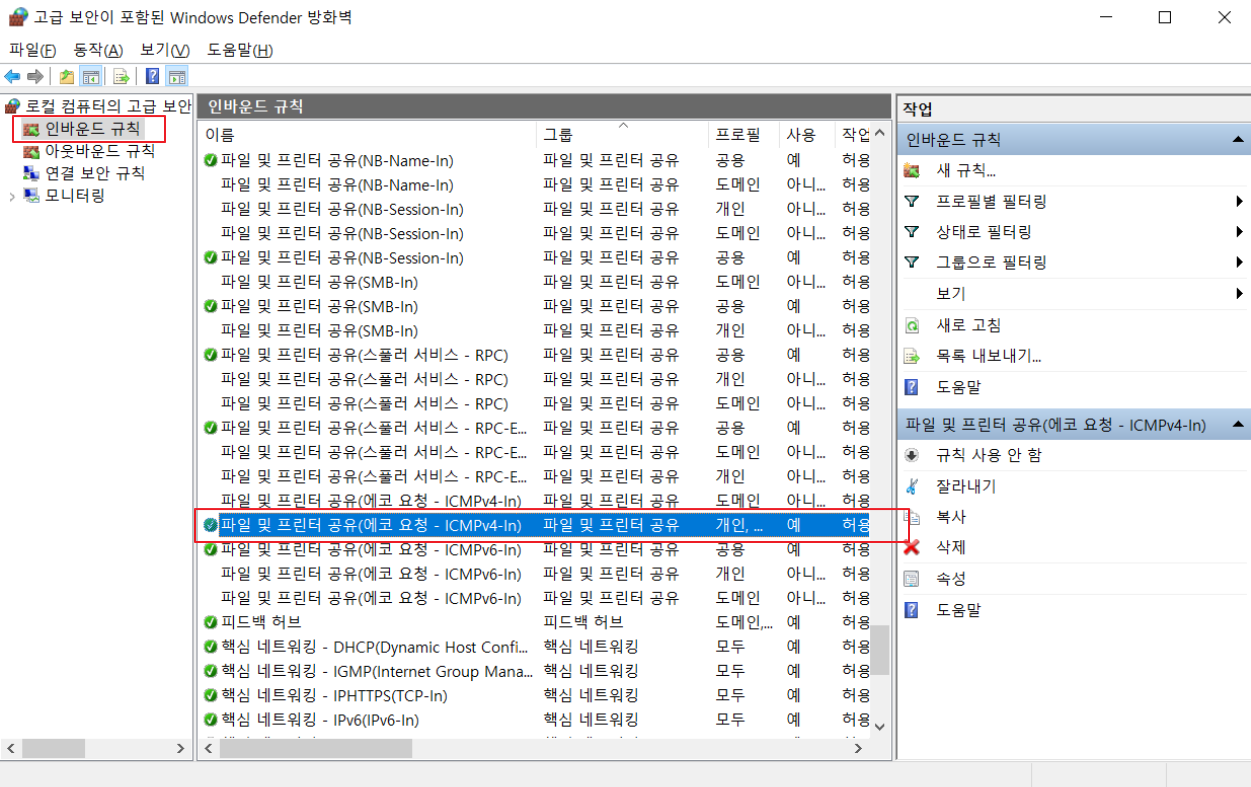The height and width of the screenshot is (787, 1251).
Task: Select the 핵심 네트워킹 - IPv6(IPv6-In) rule
Action: pyautogui.click(x=535, y=719)
